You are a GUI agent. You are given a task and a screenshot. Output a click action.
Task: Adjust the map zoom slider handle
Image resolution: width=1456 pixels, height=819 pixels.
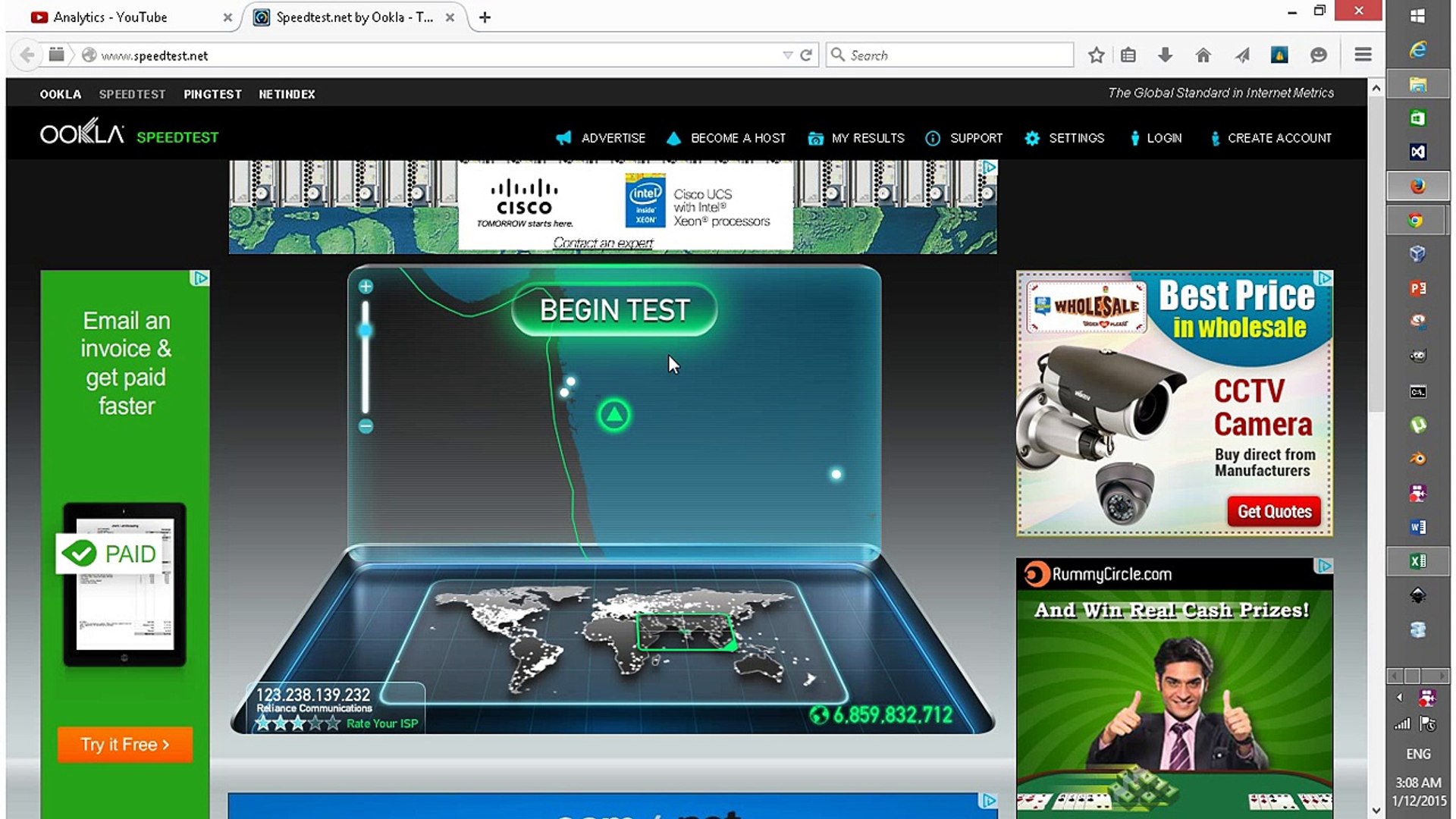366,331
